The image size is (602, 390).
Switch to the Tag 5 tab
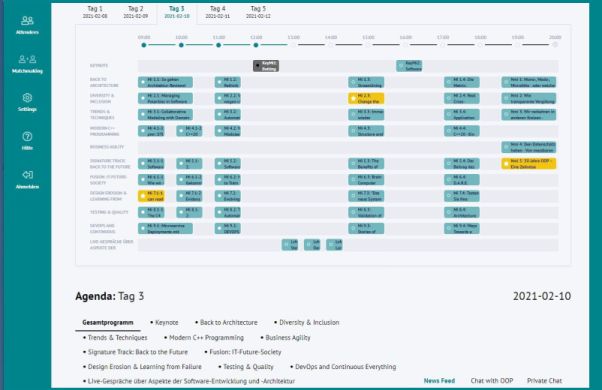tap(258, 12)
